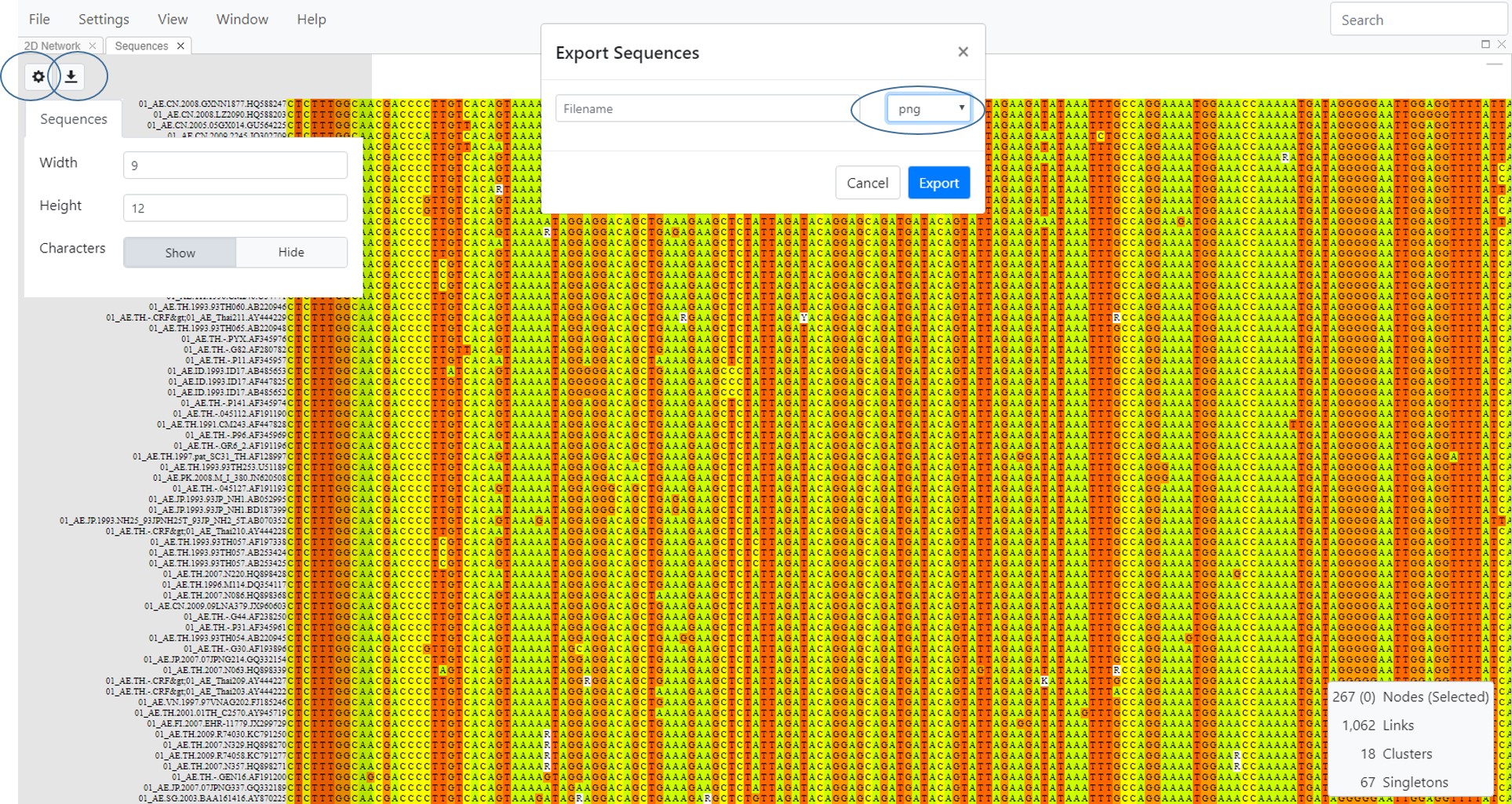Select sequence label 01_AE.TH.1997.pat_SC31_TH.AF128997
This screenshot has height=804, width=1512.
pyautogui.click(x=210, y=457)
